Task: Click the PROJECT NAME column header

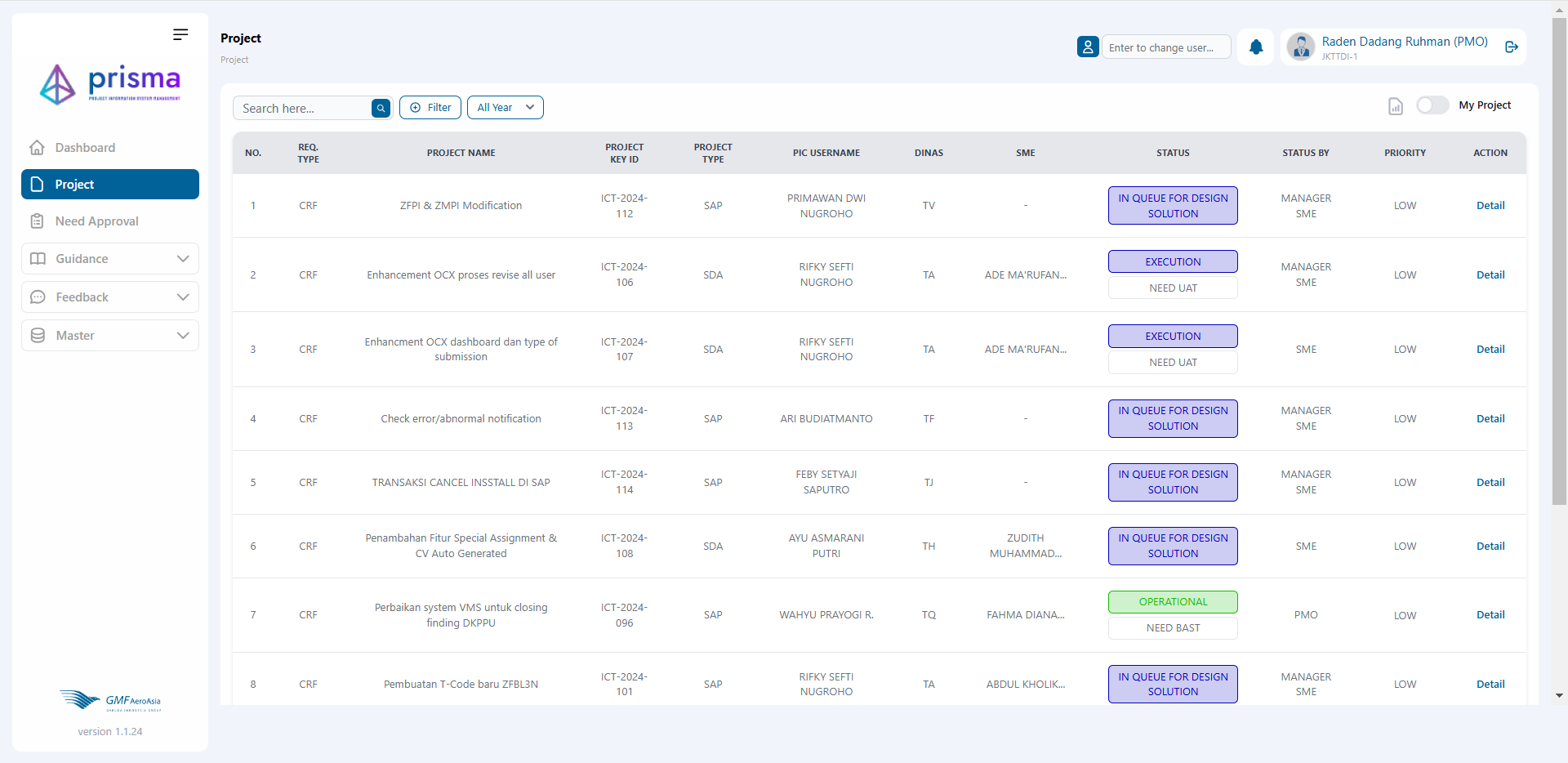Action: coord(461,153)
